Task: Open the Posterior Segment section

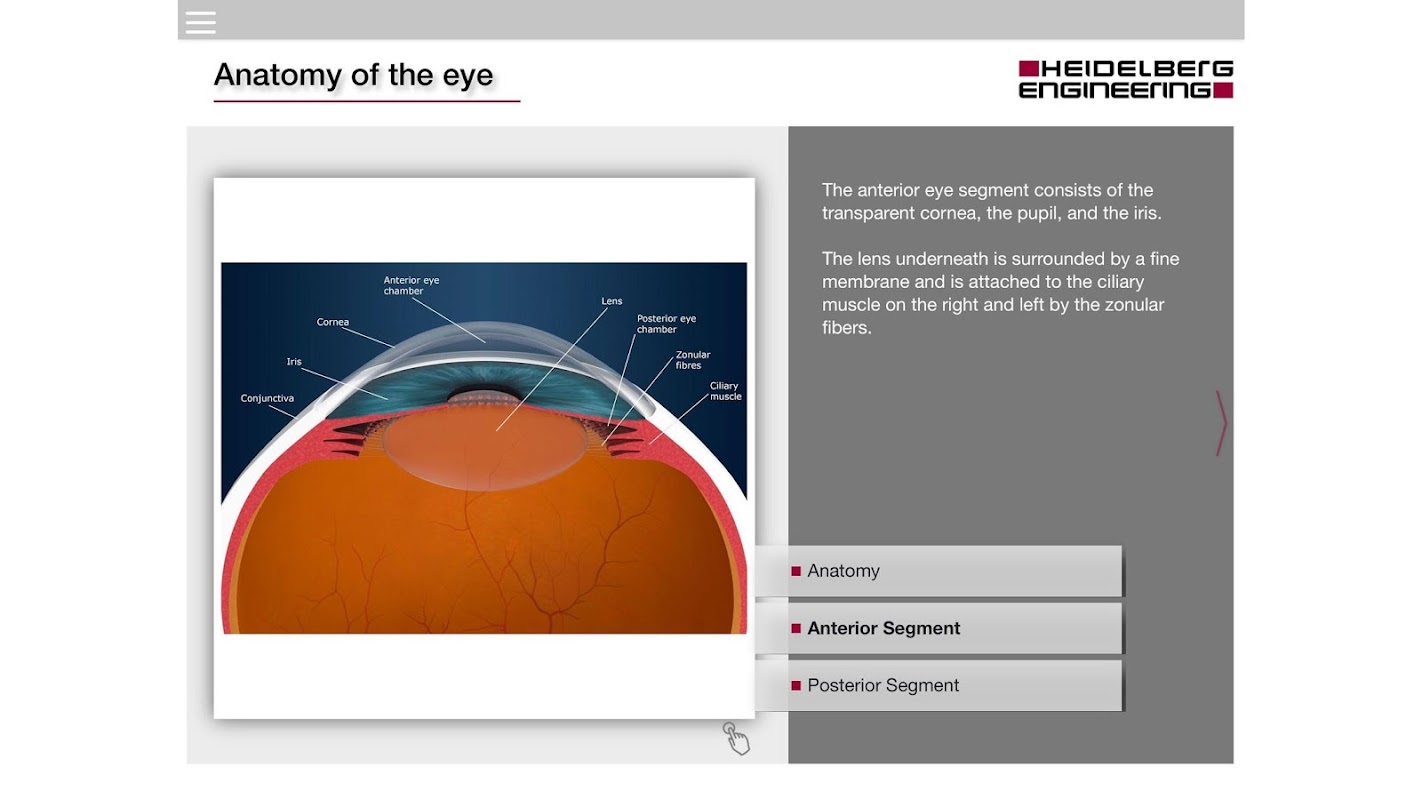Action: (x=938, y=685)
